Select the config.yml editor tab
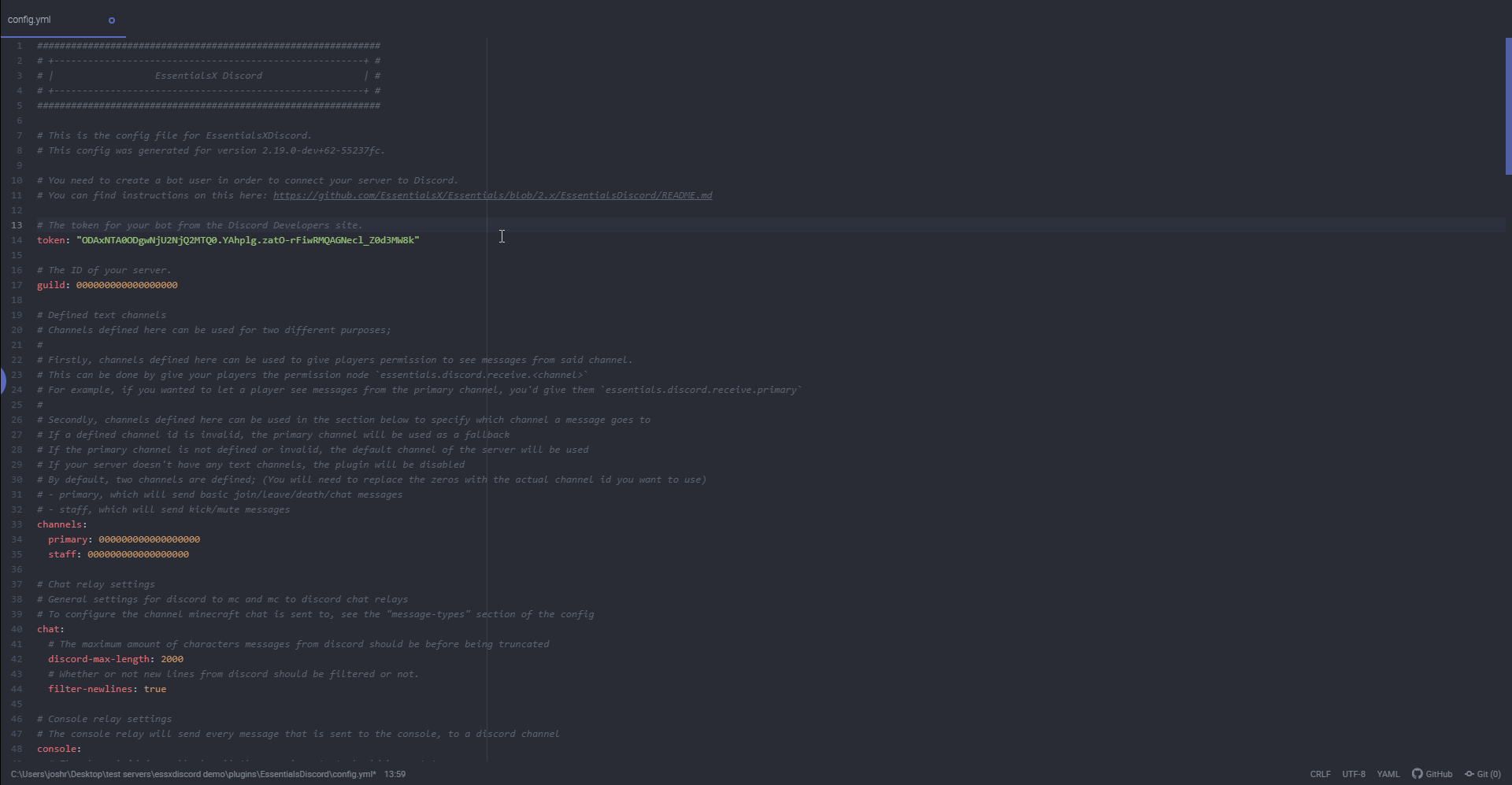 [x=63, y=20]
